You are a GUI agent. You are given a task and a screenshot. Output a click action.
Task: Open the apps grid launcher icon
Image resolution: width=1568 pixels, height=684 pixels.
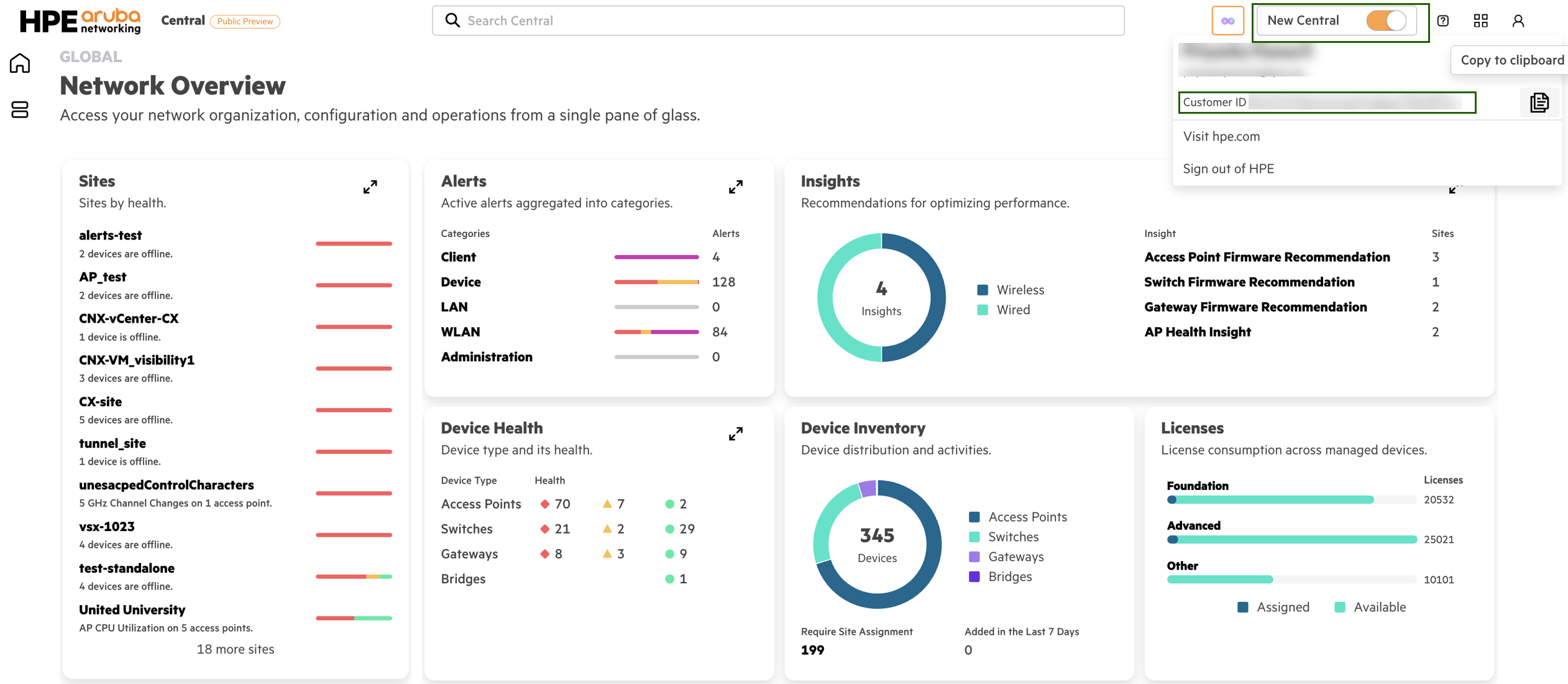[x=1480, y=21]
